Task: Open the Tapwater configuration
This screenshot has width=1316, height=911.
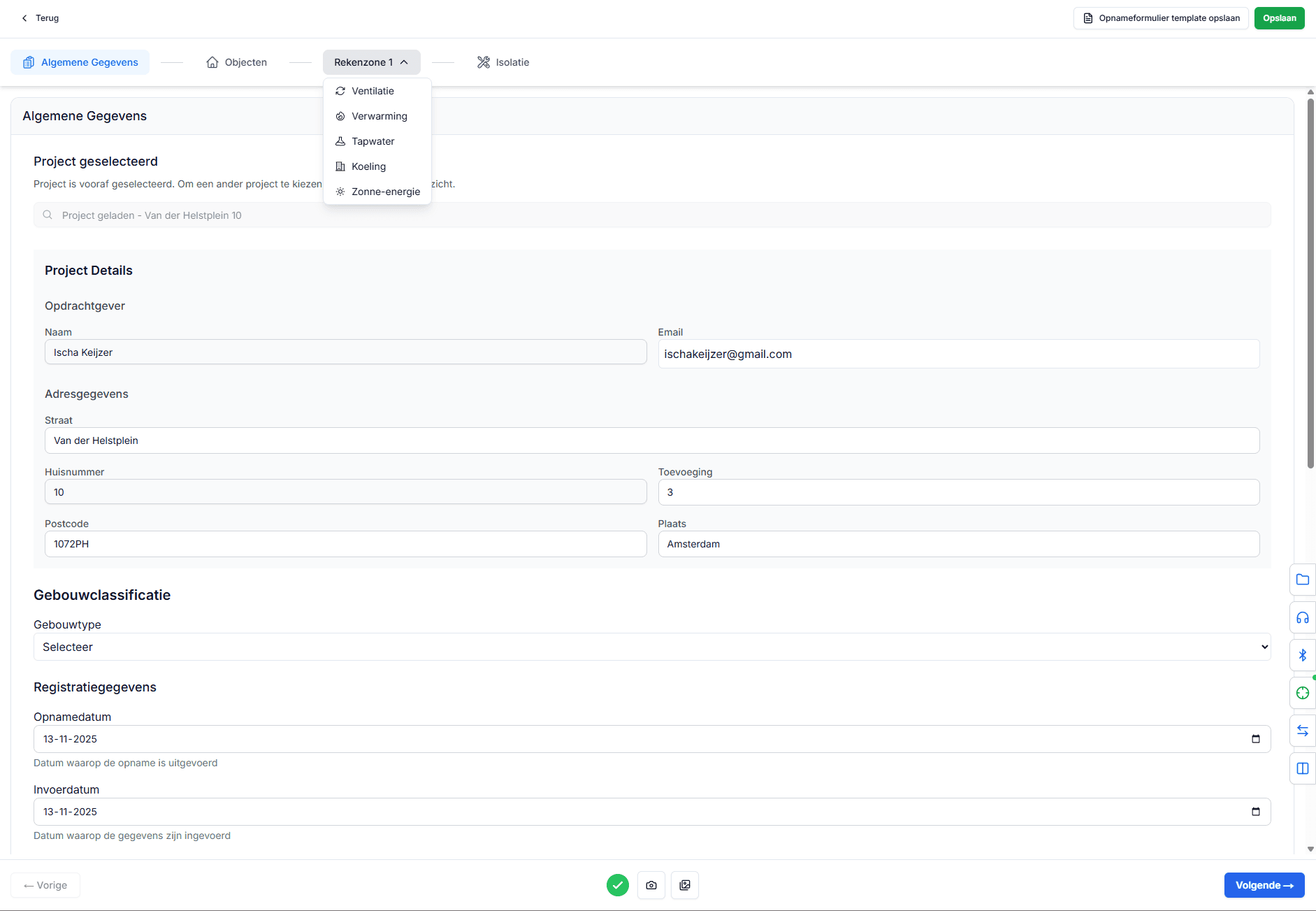Action: click(373, 141)
